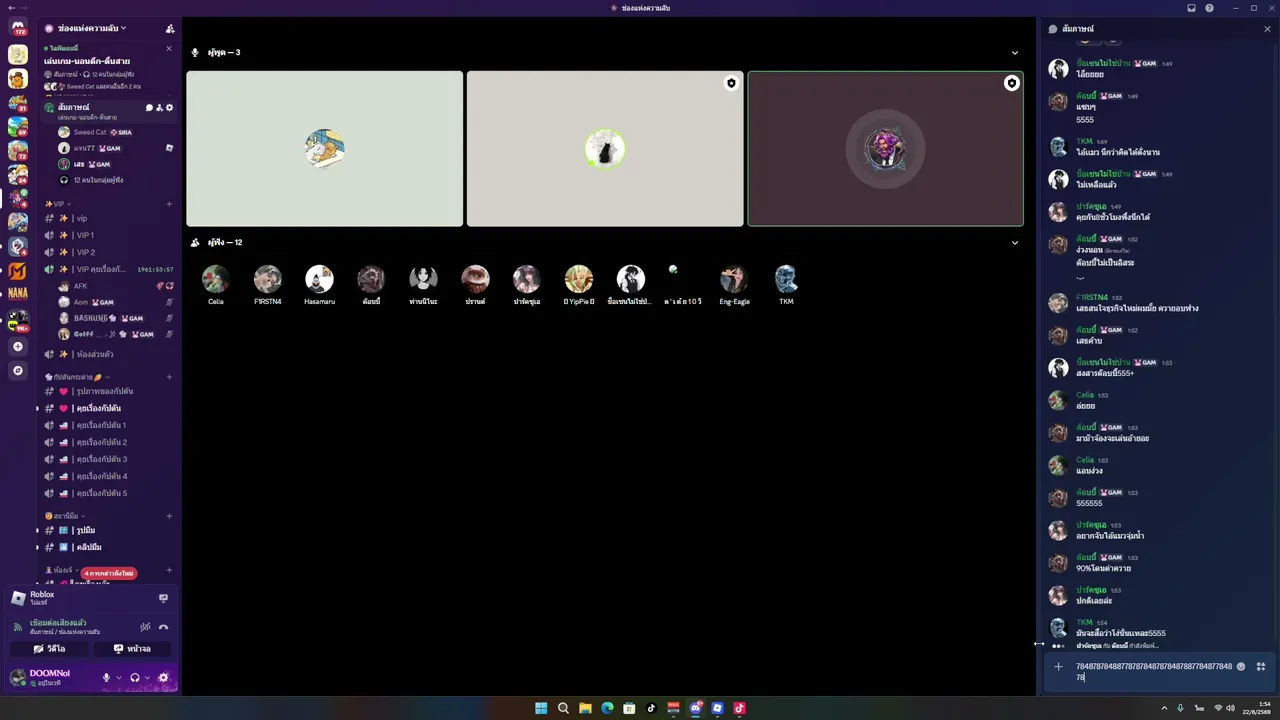Image resolution: width=1280 pixels, height=720 pixels.
Task: Turn on camera with วิดีโอ button
Action: tap(49, 649)
